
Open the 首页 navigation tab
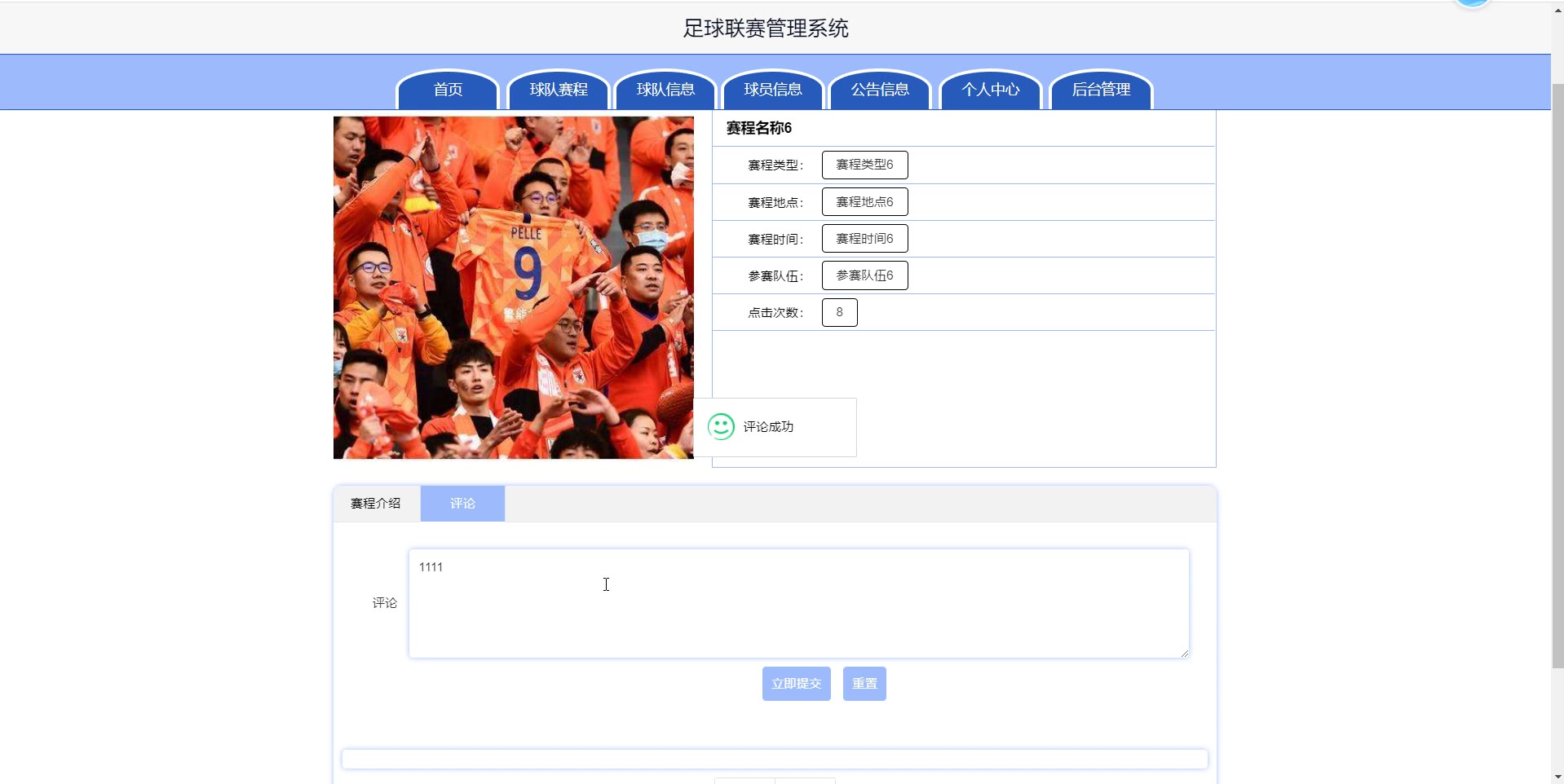pyautogui.click(x=448, y=90)
